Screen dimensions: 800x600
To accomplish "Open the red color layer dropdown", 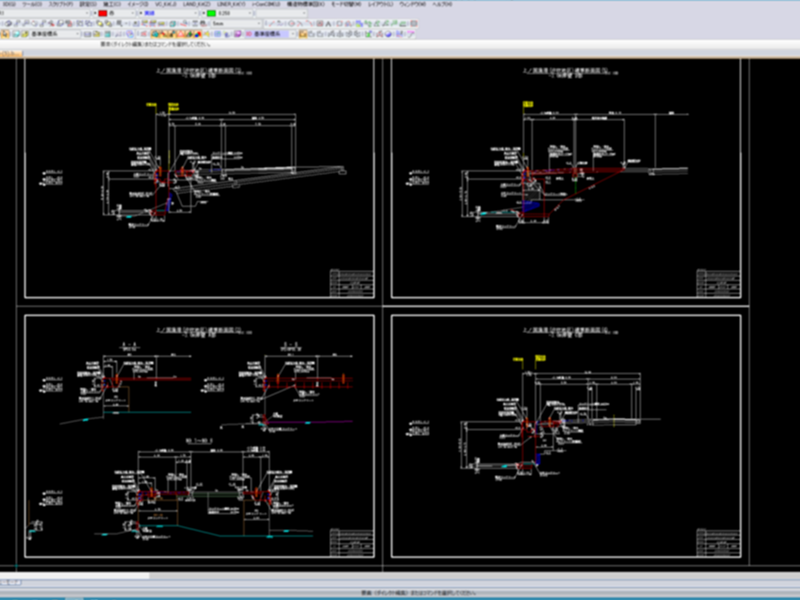I will 116,13.
